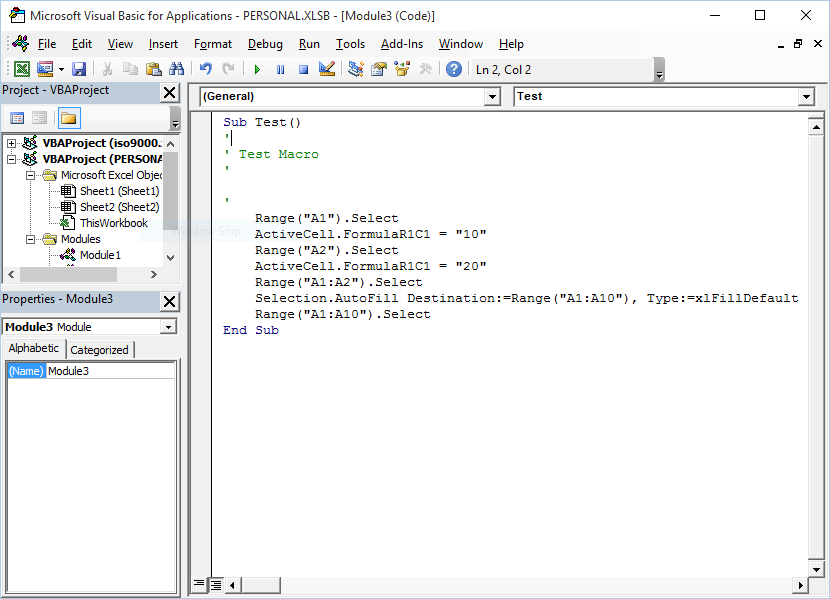The image size is (830, 599).
Task: Open Object Browser toolbar icon
Action: click(x=402, y=69)
